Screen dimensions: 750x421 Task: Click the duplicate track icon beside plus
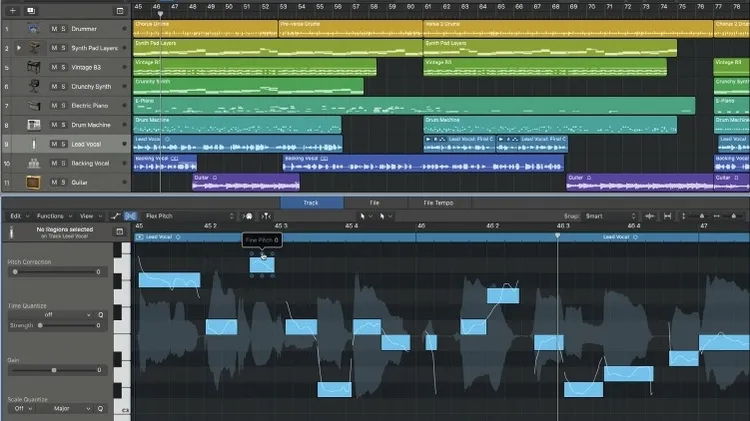[31, 10]
